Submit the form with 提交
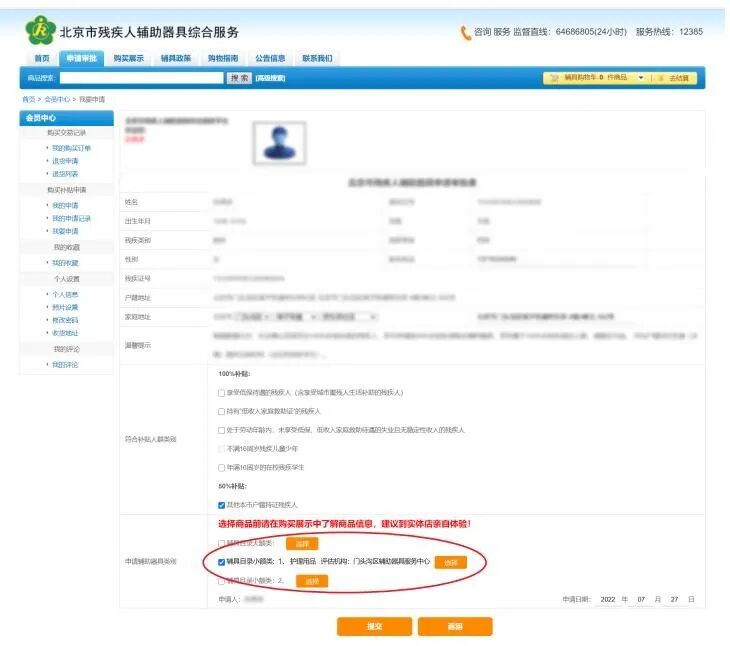This screenshot has width=730, height=646. [x=375, y=626]
